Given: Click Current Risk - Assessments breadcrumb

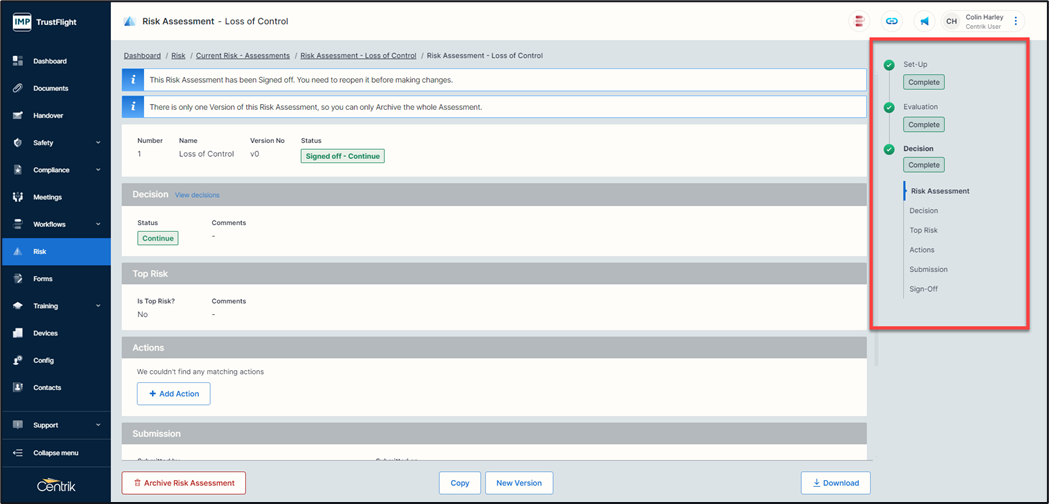Looking at the screenshot, I should pyautogui.click(x=243, y=56).
